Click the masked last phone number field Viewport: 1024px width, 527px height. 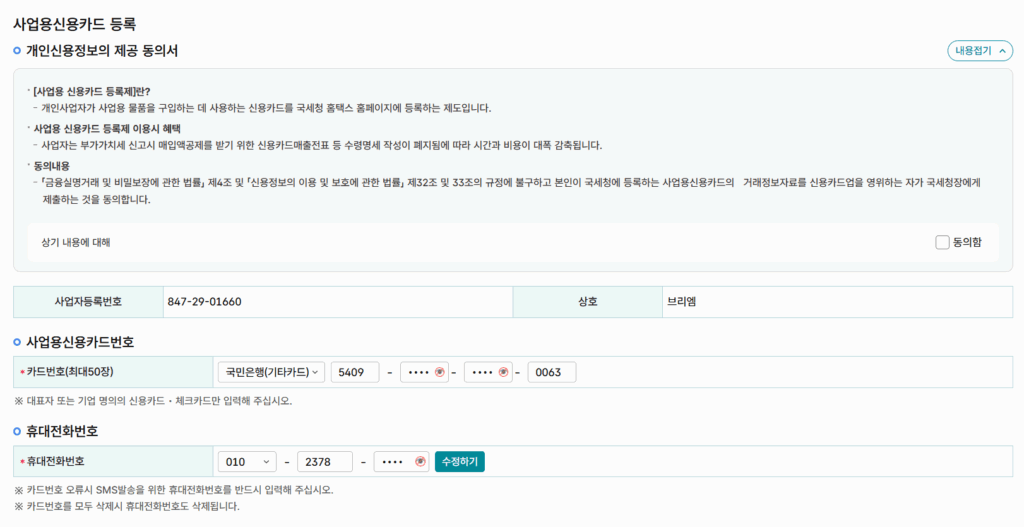pyautogui.click(x=401, y=462)
